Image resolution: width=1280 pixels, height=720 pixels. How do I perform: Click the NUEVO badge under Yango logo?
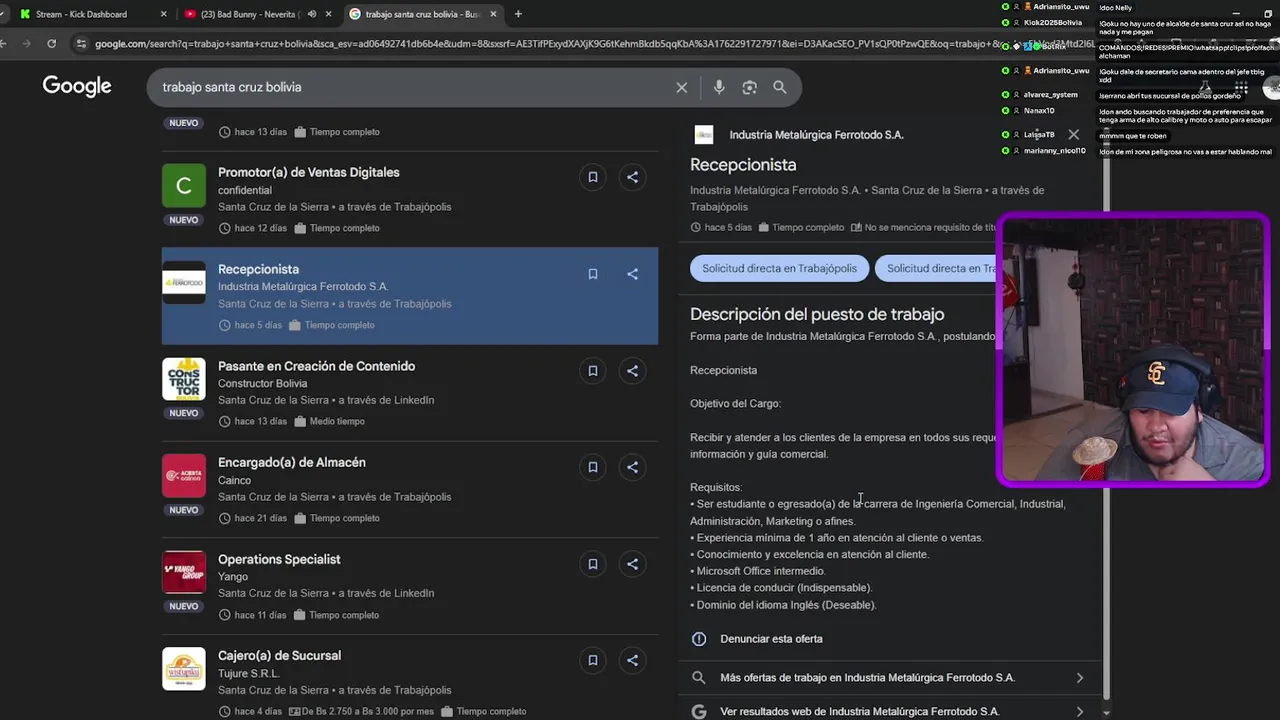[x=184, y=606]
